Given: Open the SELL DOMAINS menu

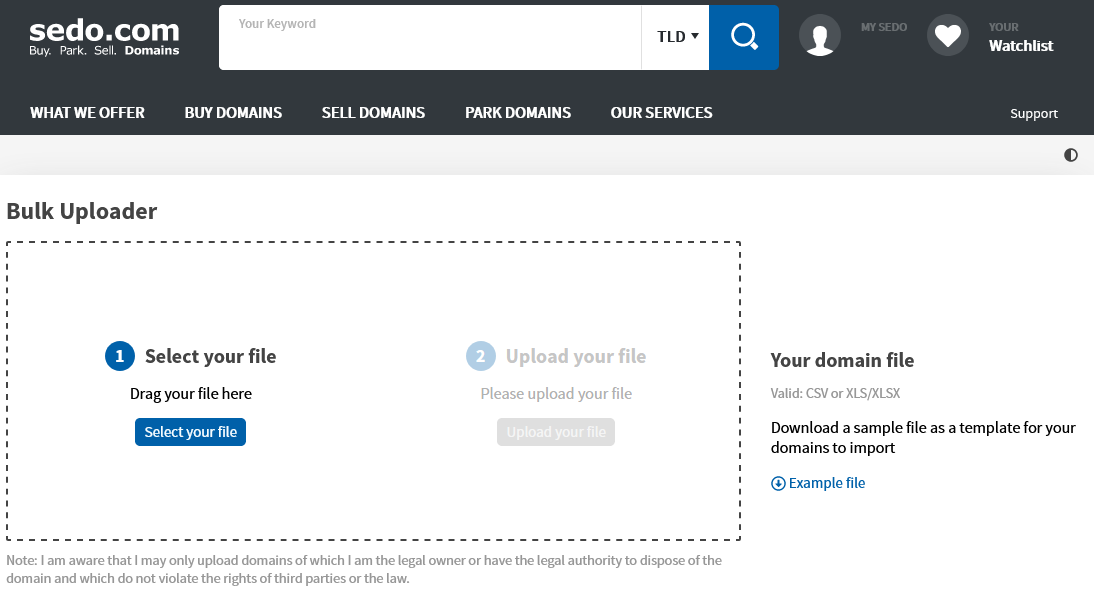Looking at the screenshot, I should 373,113.
